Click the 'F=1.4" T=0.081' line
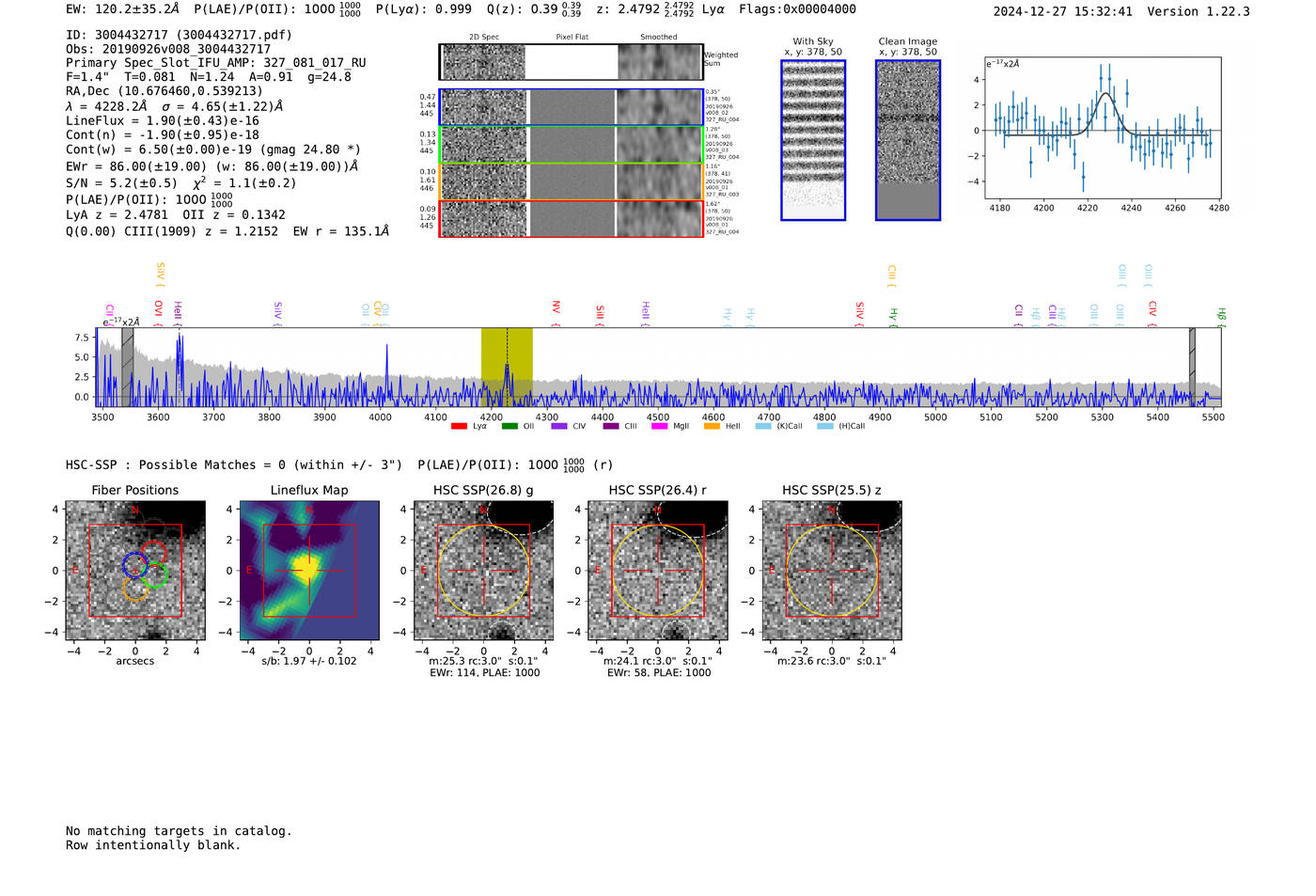The height and width of the screenshot is (896, 1316). (x=209, y=77)
